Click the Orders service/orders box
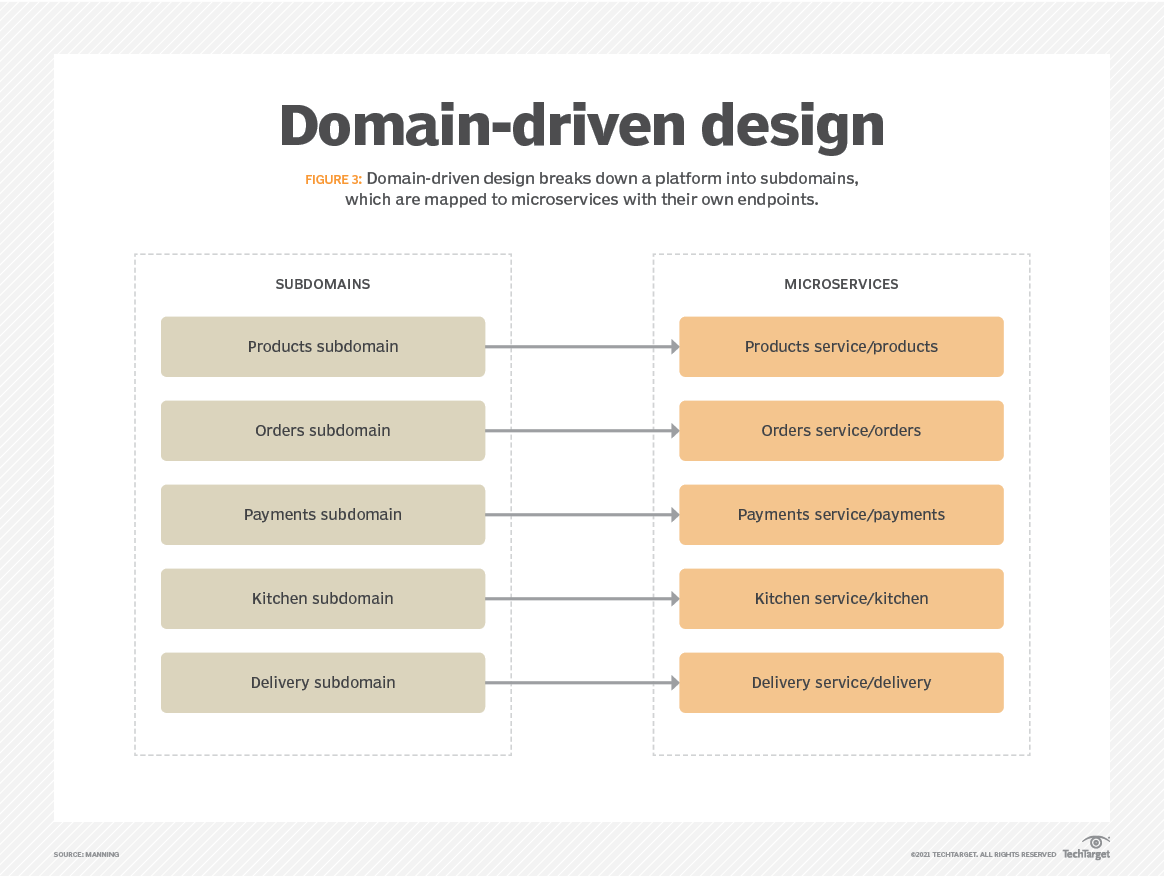Image resolution: width=1164 pixels, height=876 pixels. click(841, 431)
